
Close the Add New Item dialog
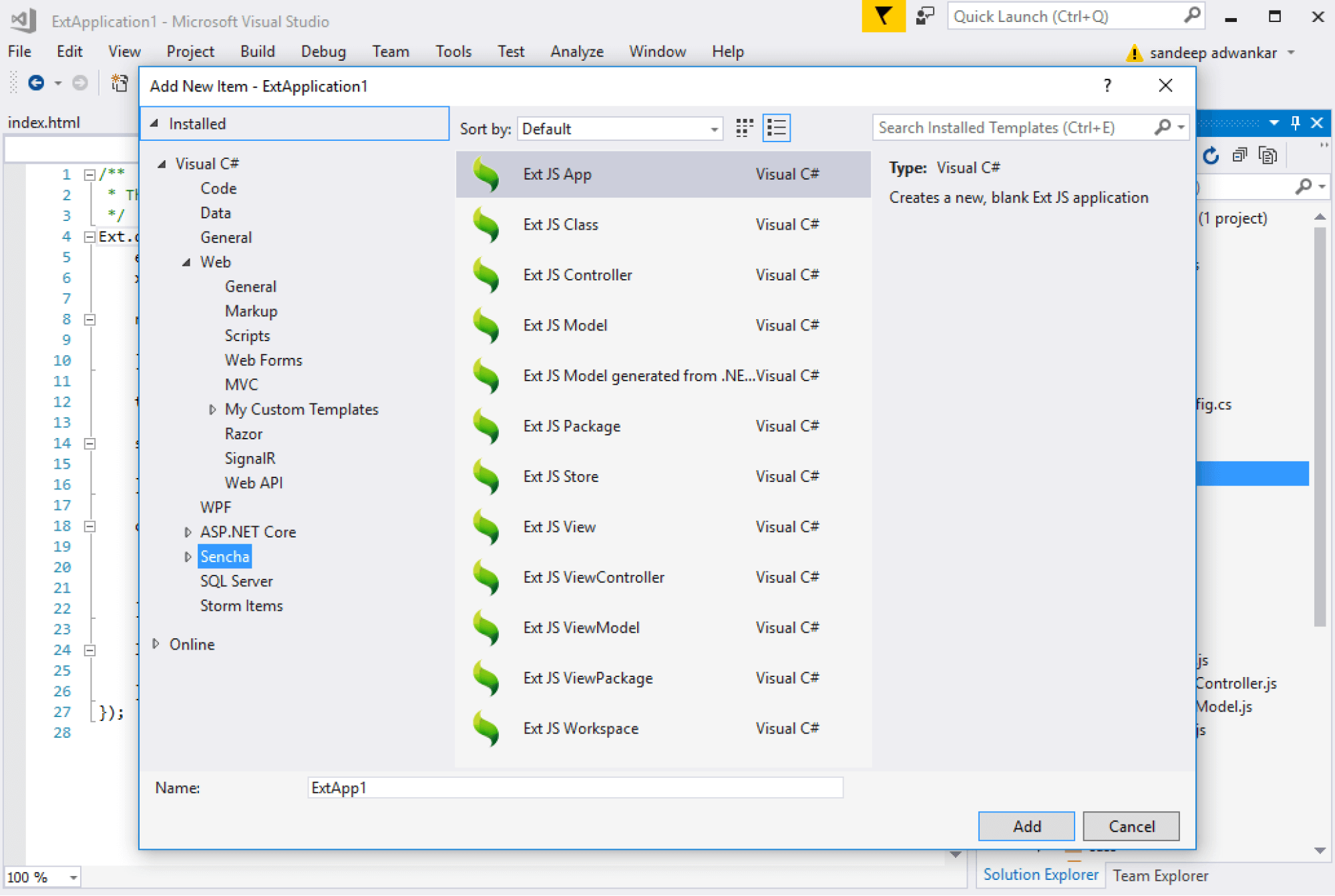tap(1165, 85)
